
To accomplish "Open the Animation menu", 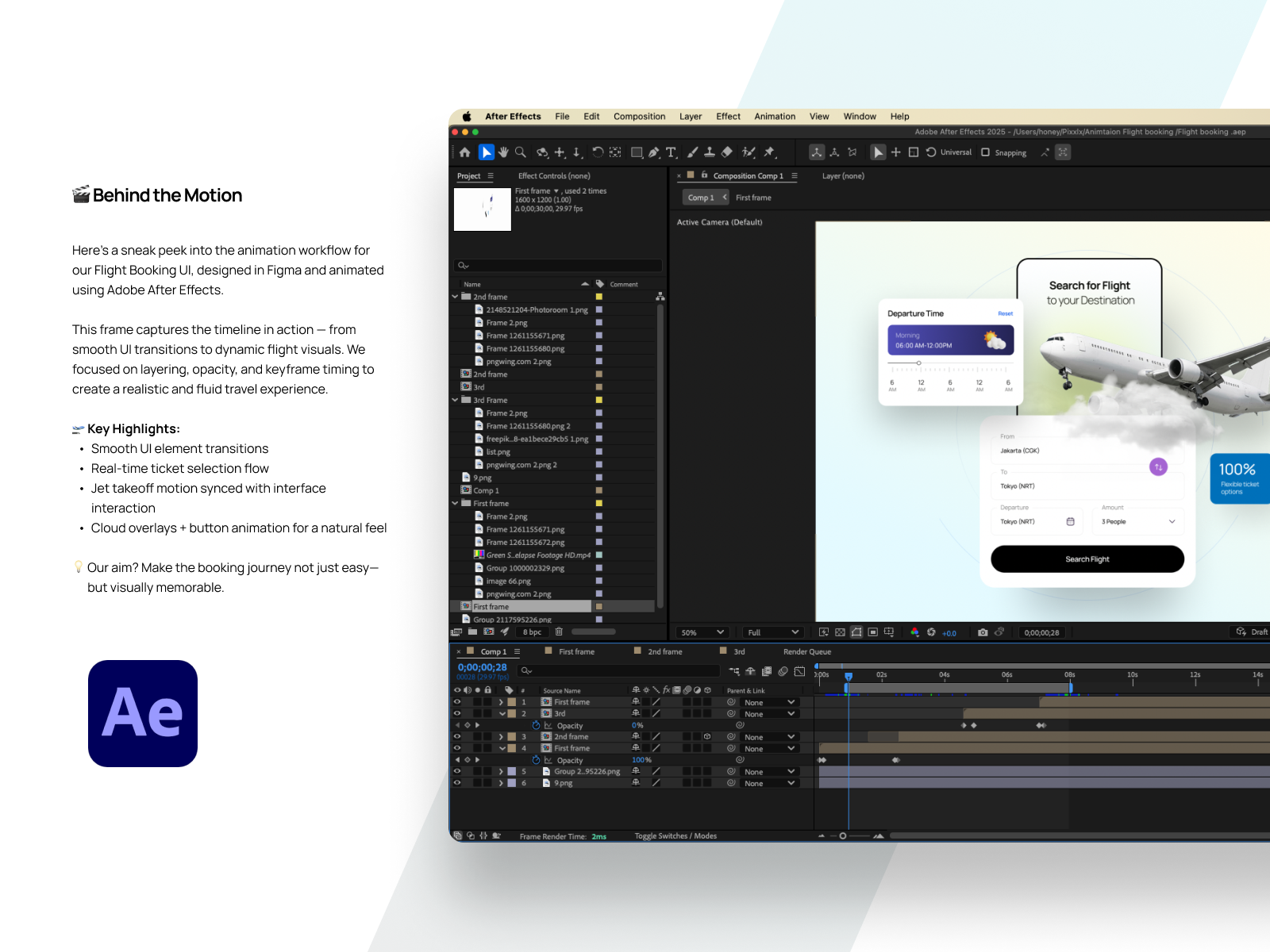I will [x=775, y=117].
